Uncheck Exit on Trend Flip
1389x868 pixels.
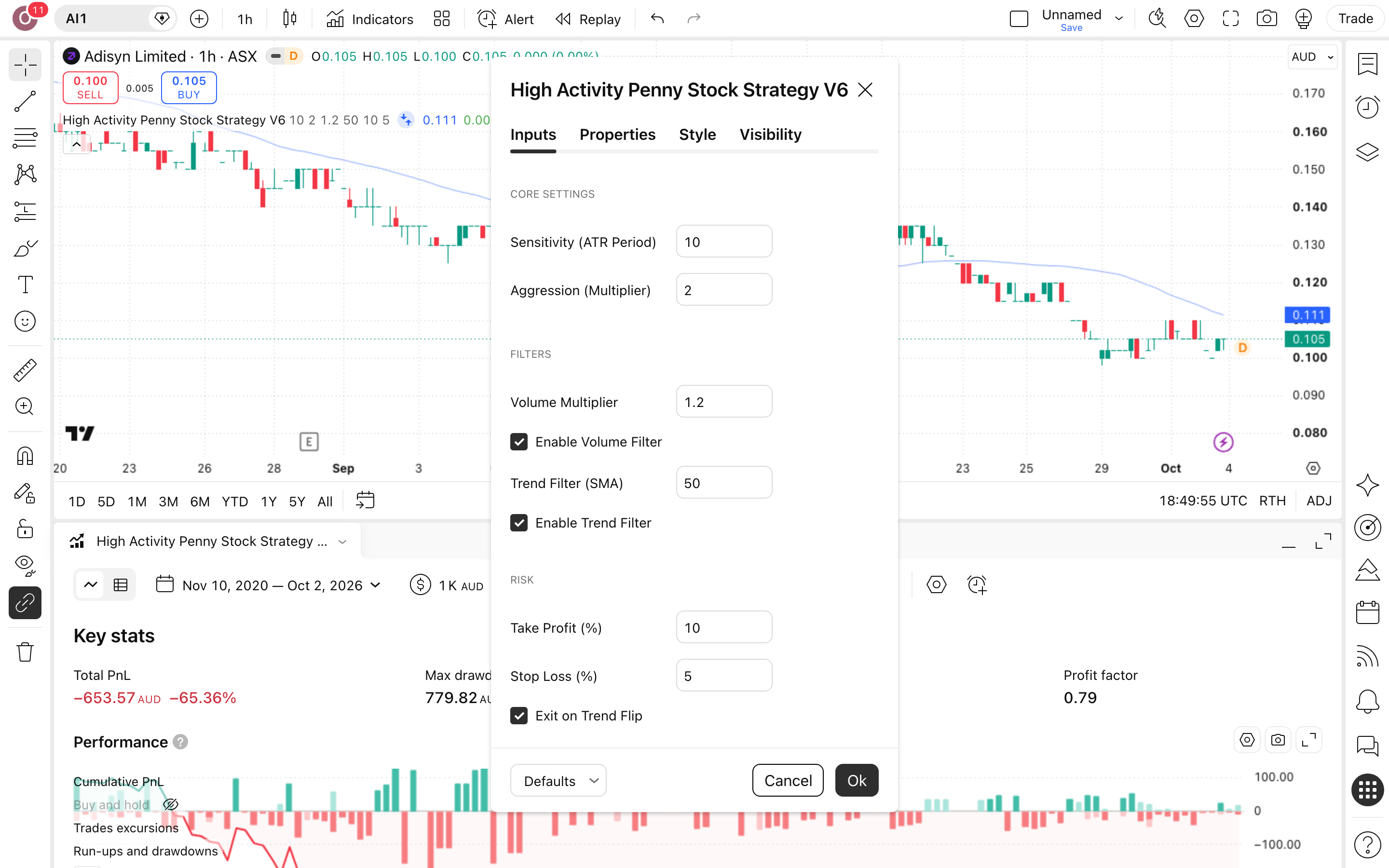pyautogui.click(x=519, y=715)
